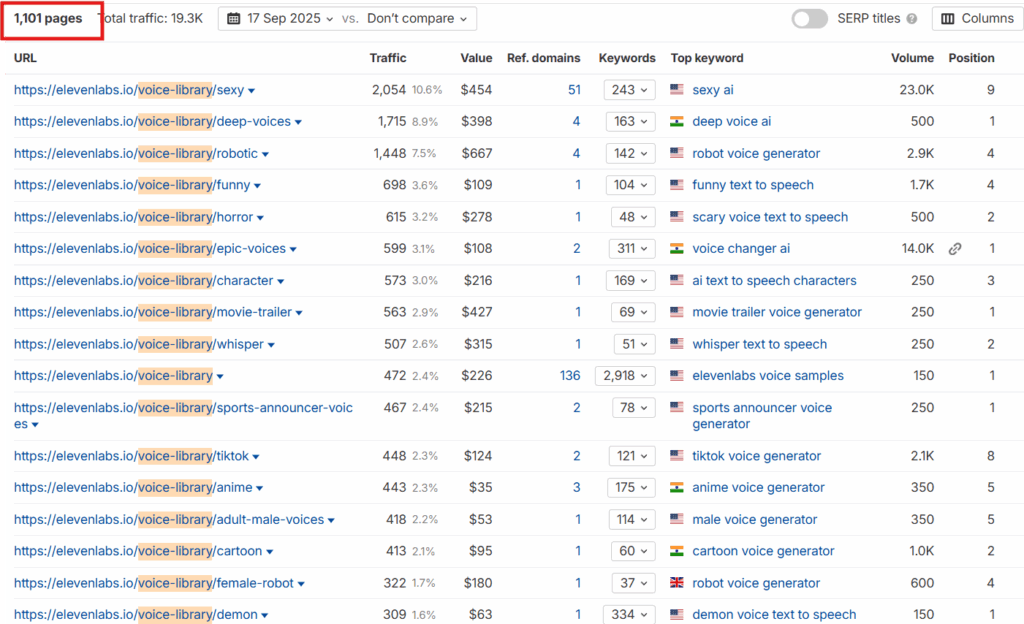This screenshot has width=1024, height=624.
Task: Click the calendar icon beside the date
Action: click(233, 18)
